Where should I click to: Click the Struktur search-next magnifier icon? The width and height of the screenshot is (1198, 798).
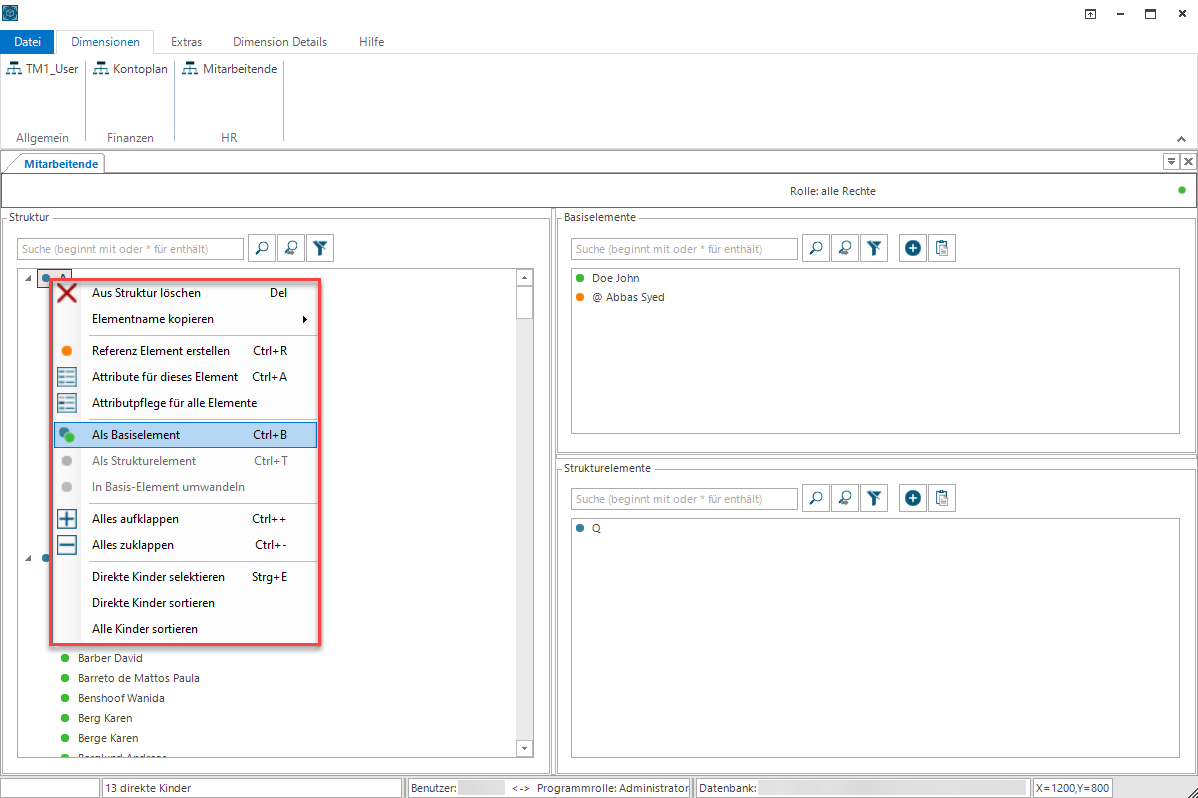coord(291,248)
